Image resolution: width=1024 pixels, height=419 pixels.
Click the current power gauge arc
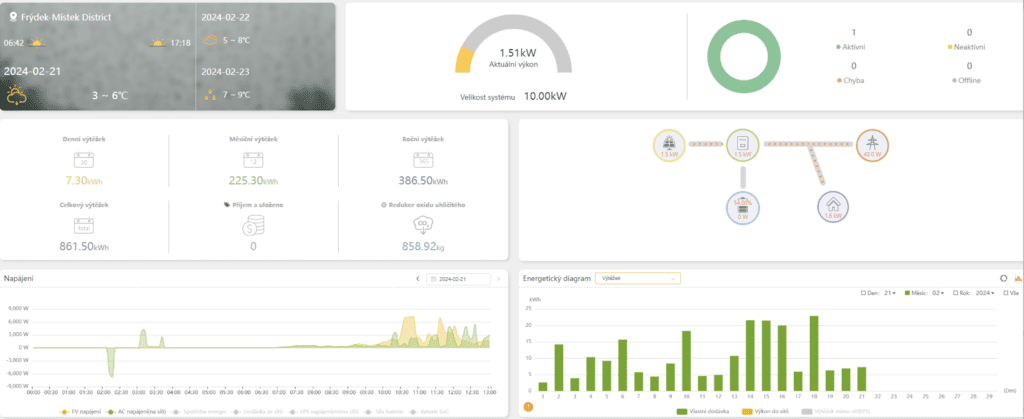[513, 44]
